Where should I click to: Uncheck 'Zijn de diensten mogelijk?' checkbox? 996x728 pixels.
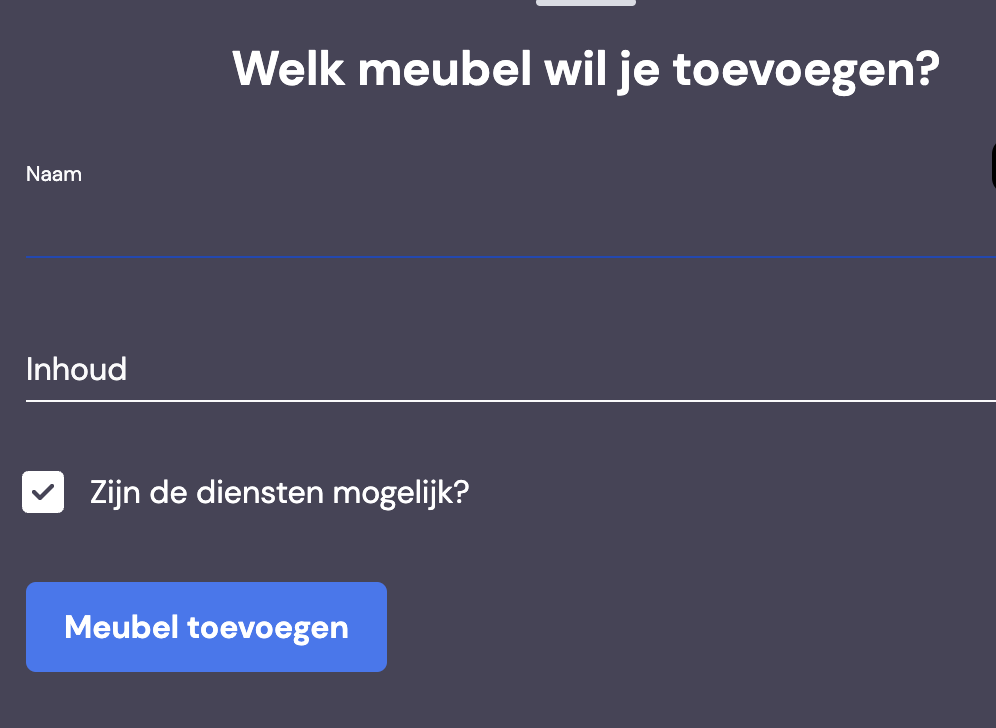[x=43, y=492]
